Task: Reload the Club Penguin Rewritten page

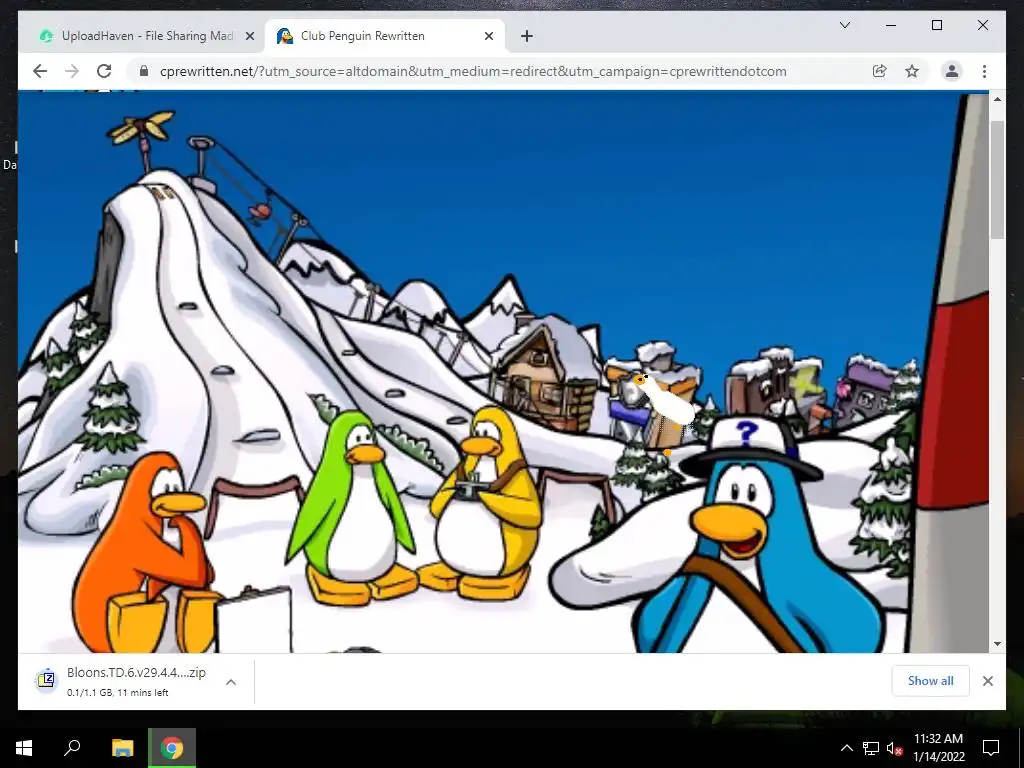Action: click(104, 71)
